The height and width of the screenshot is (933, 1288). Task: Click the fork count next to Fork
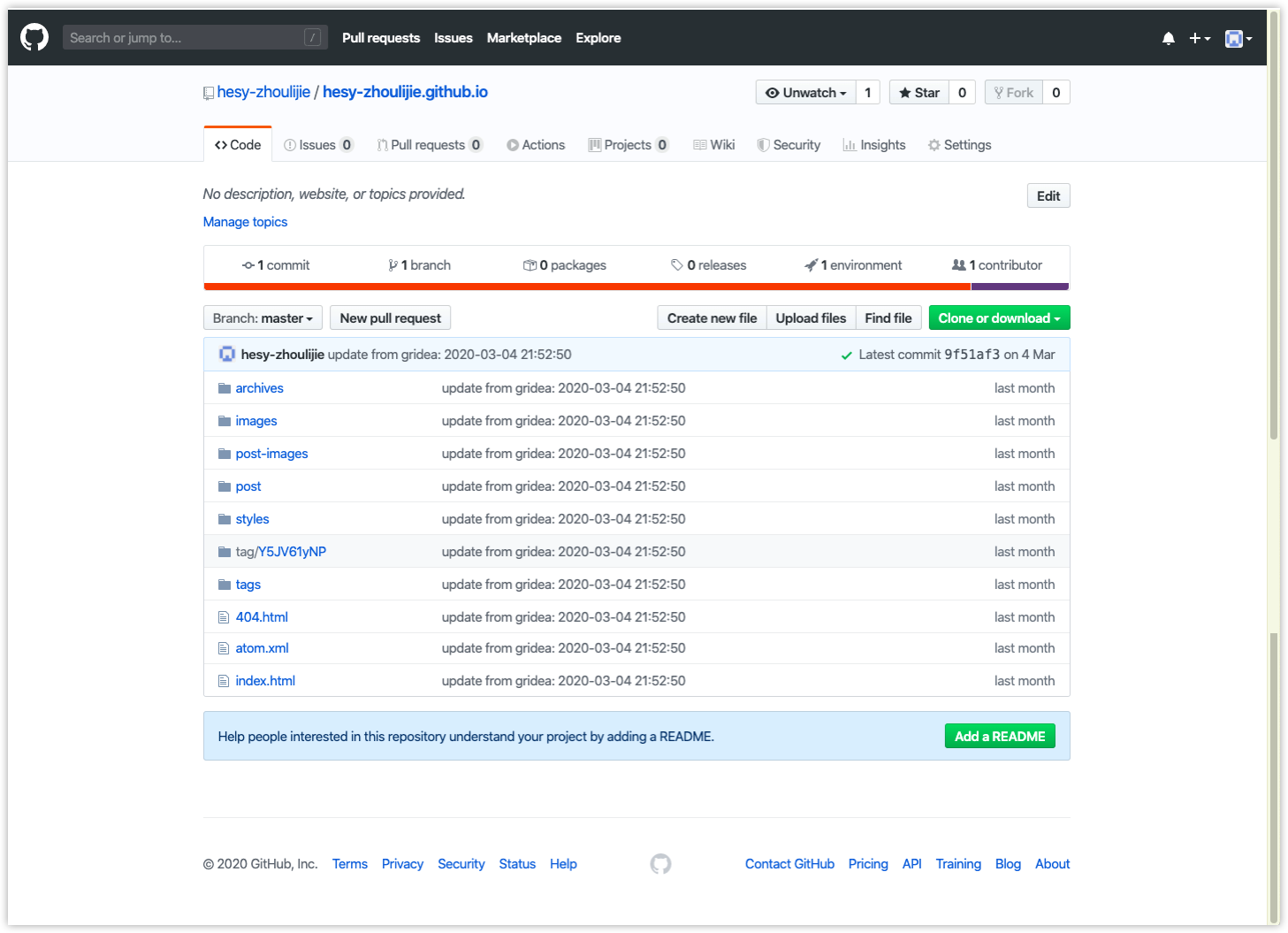pos(1056,93)
